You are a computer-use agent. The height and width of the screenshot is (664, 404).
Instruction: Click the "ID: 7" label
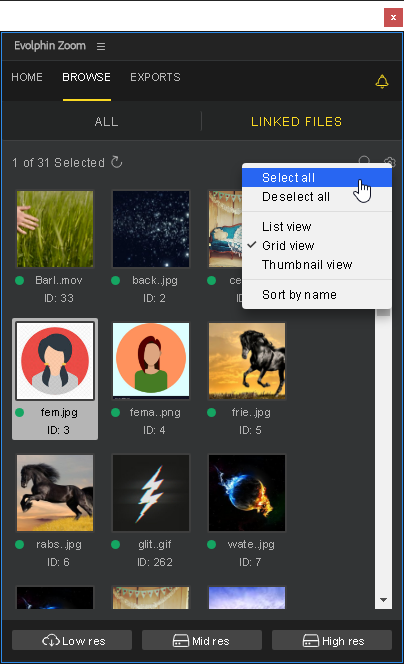pos(250,562)
